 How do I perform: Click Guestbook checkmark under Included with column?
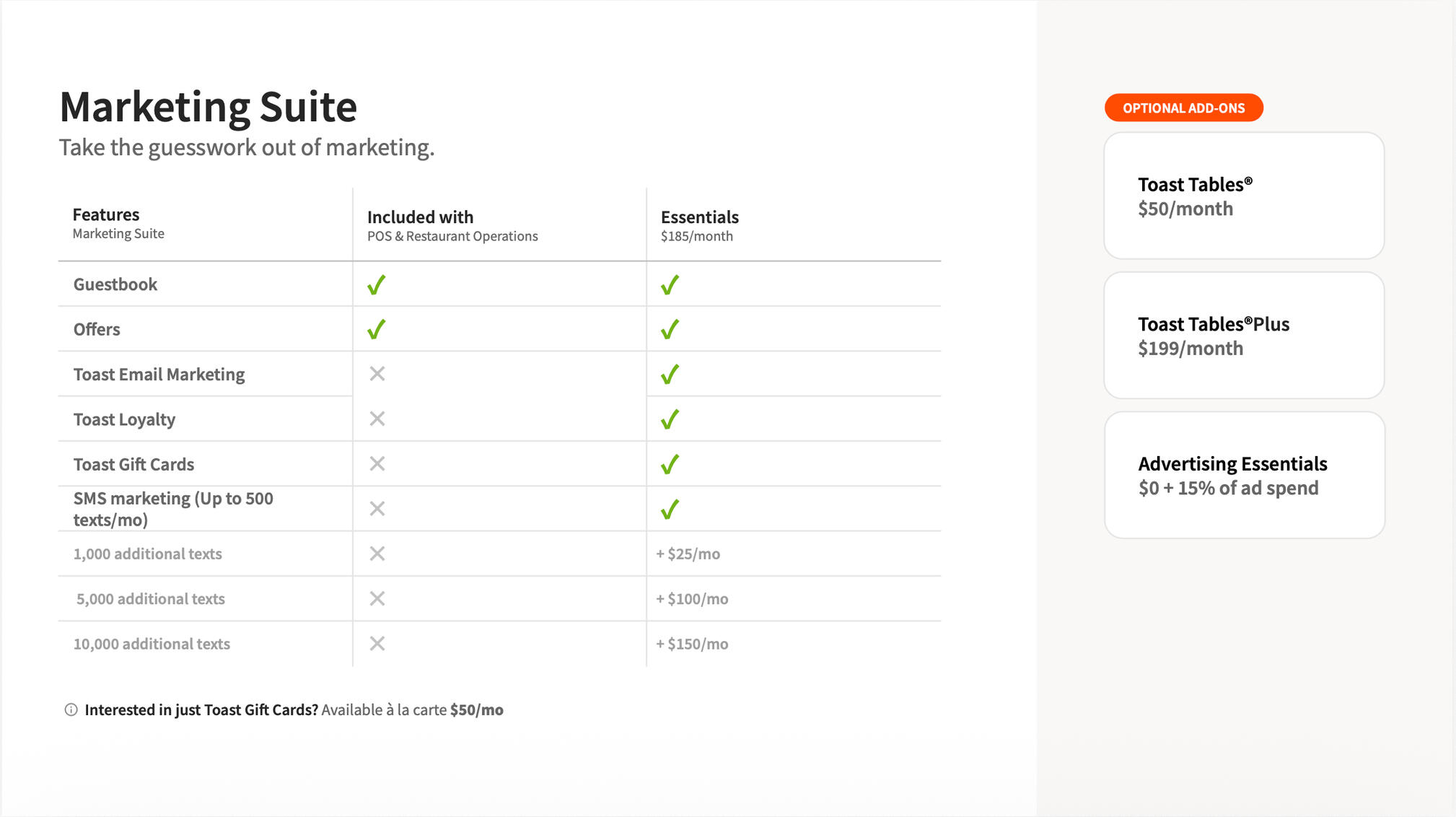(x=376, y=285)
